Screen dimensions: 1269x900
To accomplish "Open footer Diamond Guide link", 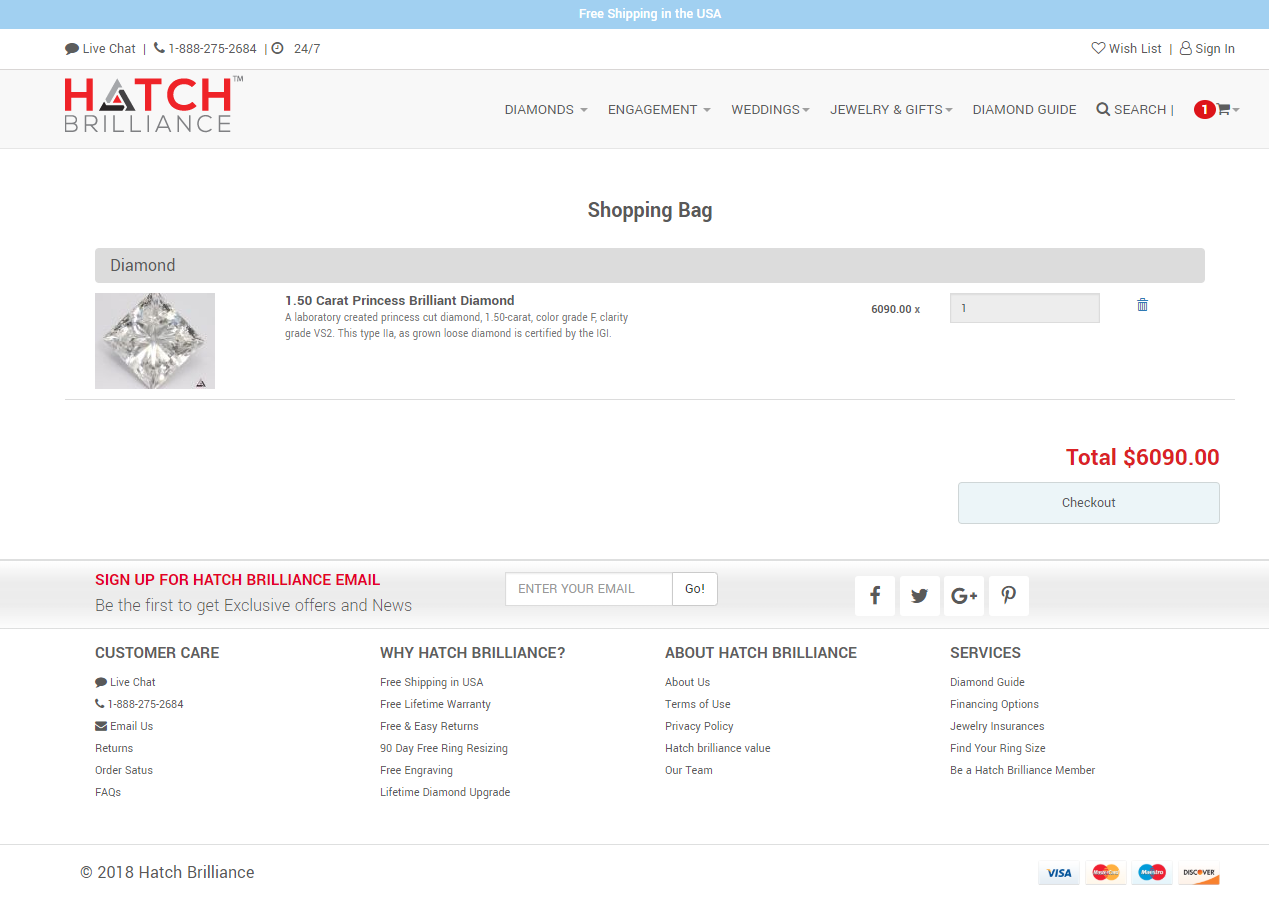I will (987, 682).
